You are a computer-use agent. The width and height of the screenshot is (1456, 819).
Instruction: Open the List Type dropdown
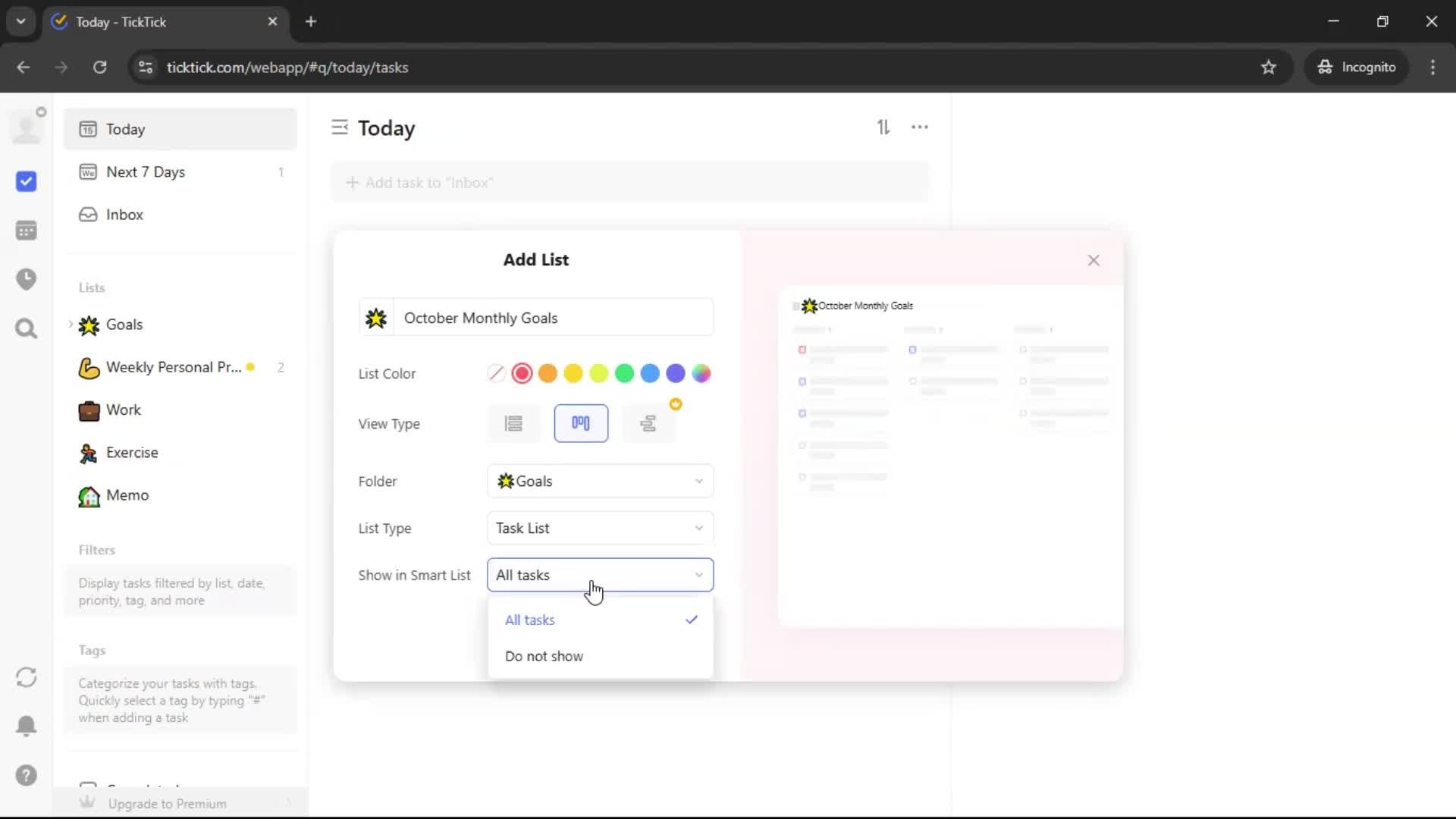[600, 529]
